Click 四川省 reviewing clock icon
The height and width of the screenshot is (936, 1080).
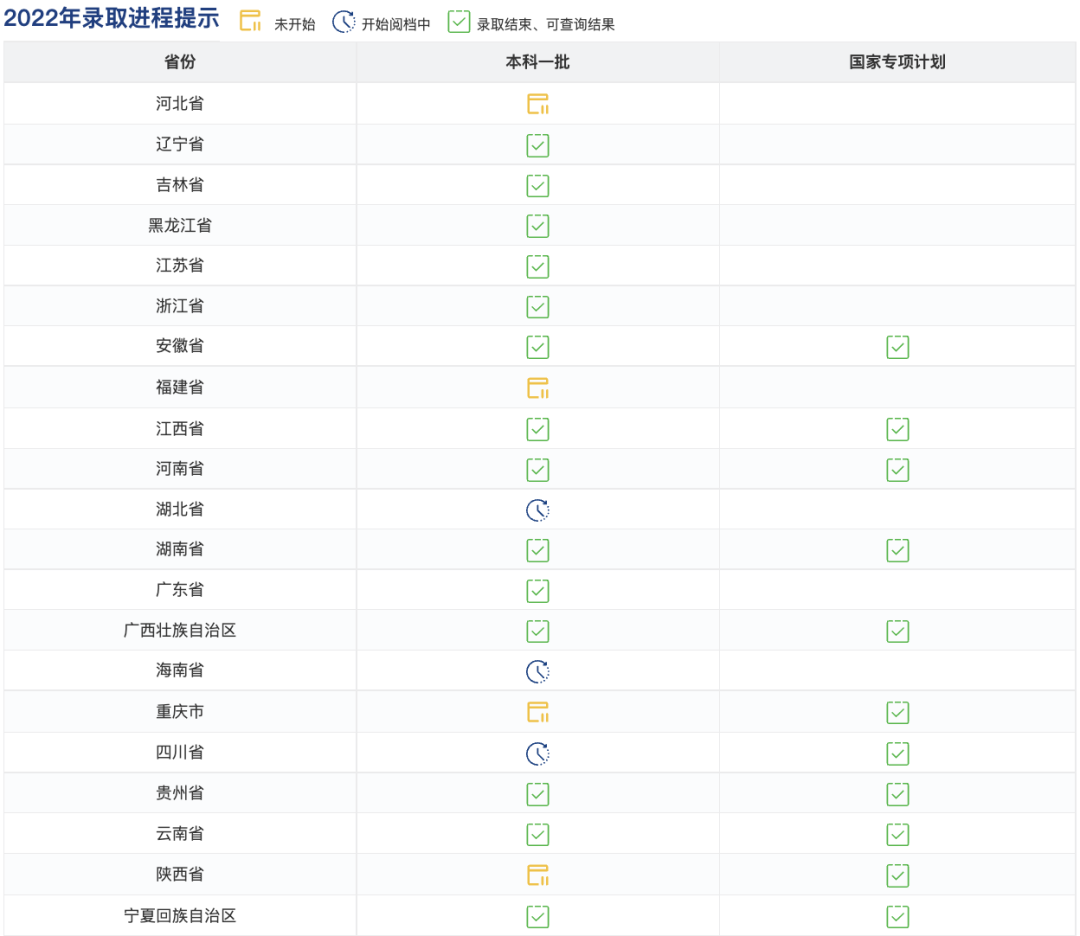point(538,752)
